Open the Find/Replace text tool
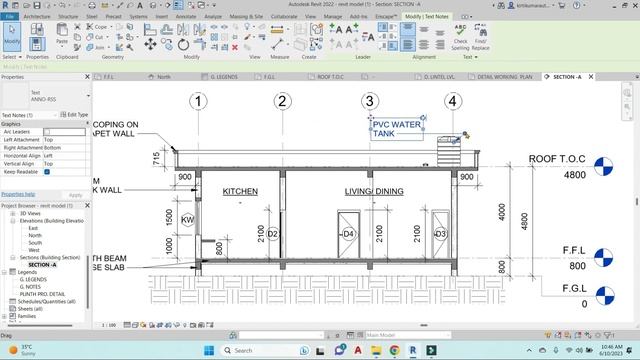Viewport: 640px width, 360px height. [x=480, y=37]
